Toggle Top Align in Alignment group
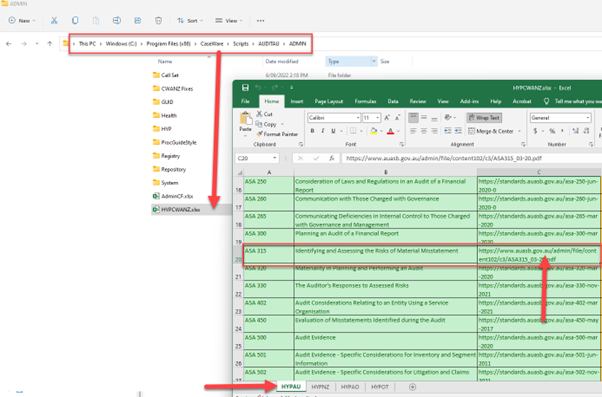 click(413, 117)
